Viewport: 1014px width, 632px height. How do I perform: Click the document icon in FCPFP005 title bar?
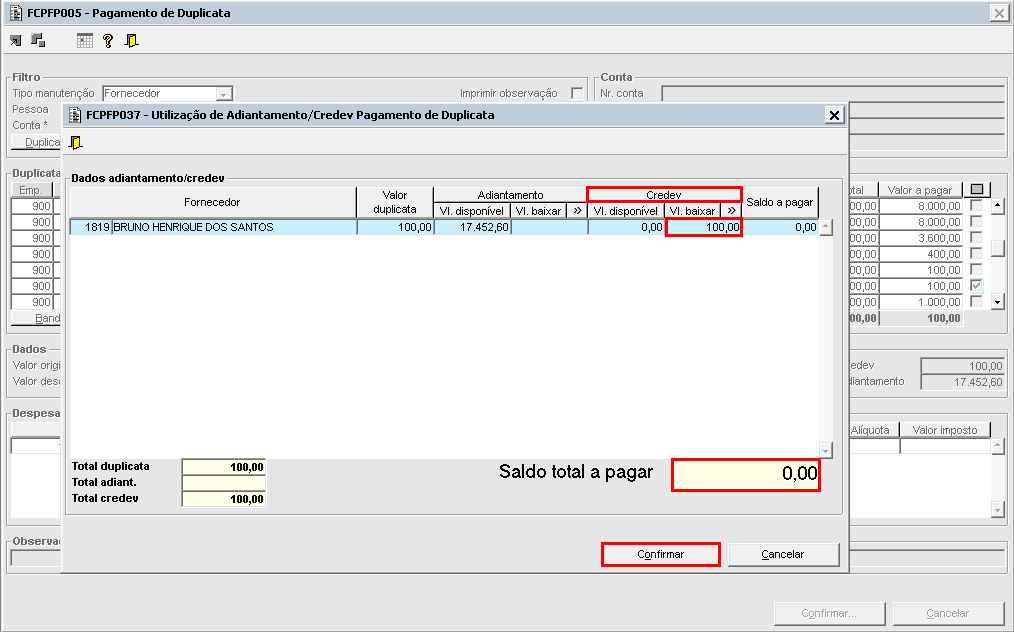[x=16, y=13]
